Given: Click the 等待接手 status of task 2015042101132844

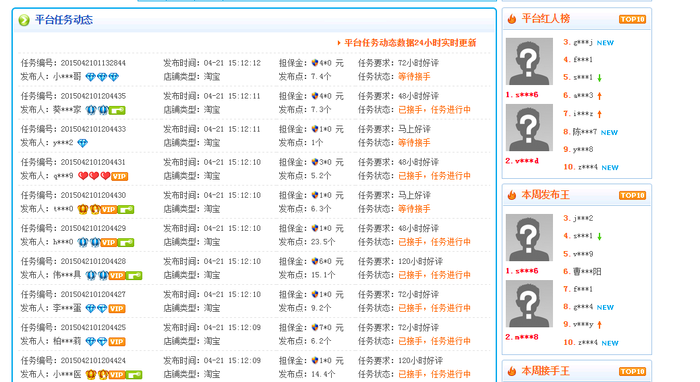Looking at the screenshot, I should (414, 77).
